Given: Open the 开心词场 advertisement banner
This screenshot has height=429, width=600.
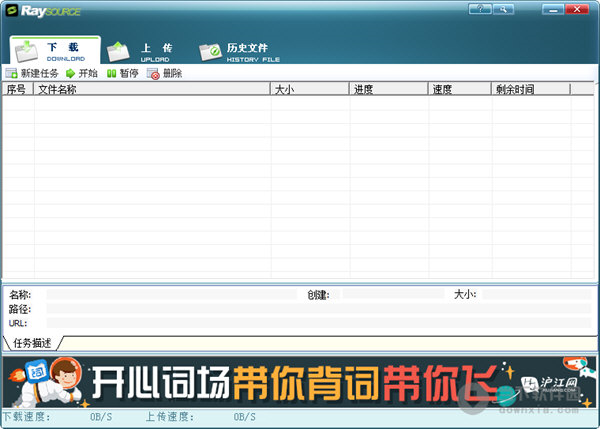Looking at the screenshot, I should [x=300, y=382].
